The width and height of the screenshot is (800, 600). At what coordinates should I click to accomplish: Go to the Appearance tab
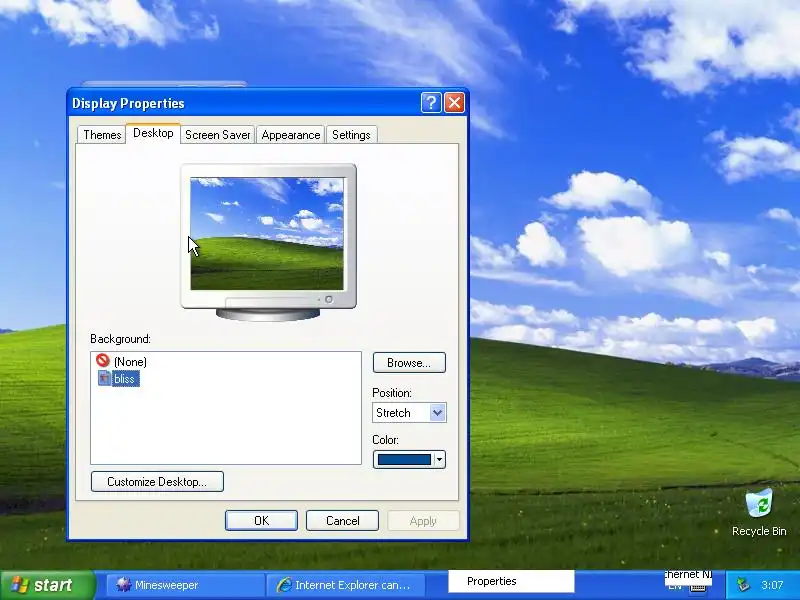tap(290, 135)
